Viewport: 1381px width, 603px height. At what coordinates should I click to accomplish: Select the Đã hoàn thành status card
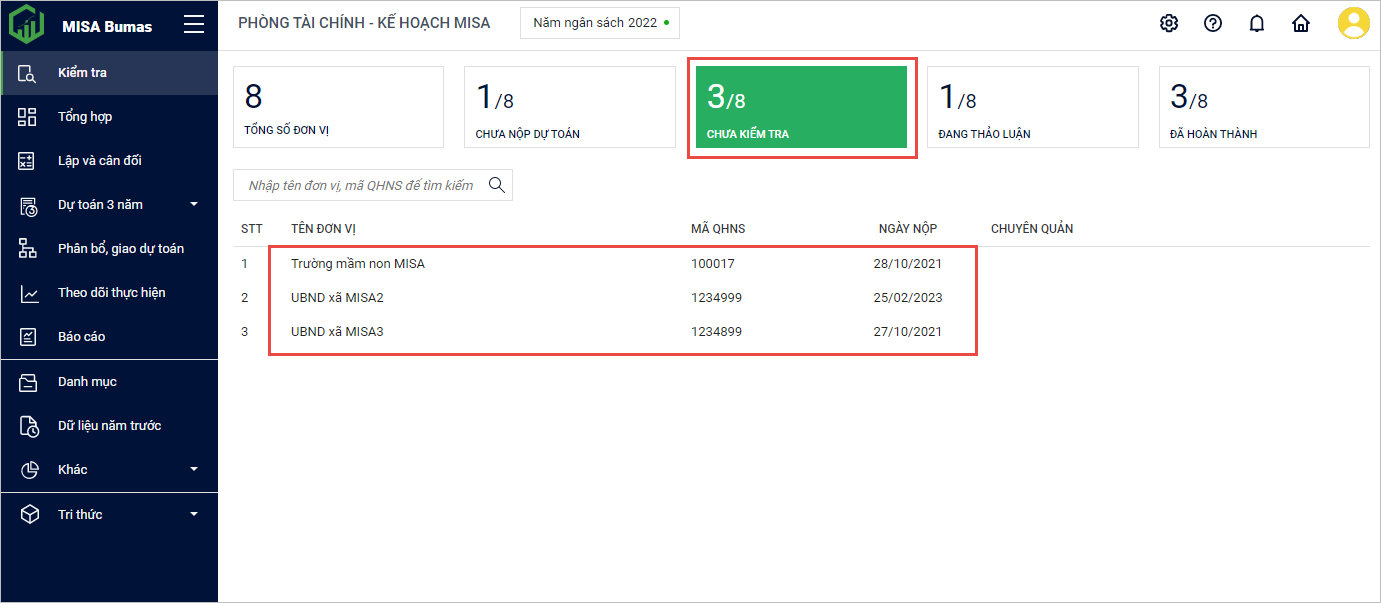click(1264, 107)
